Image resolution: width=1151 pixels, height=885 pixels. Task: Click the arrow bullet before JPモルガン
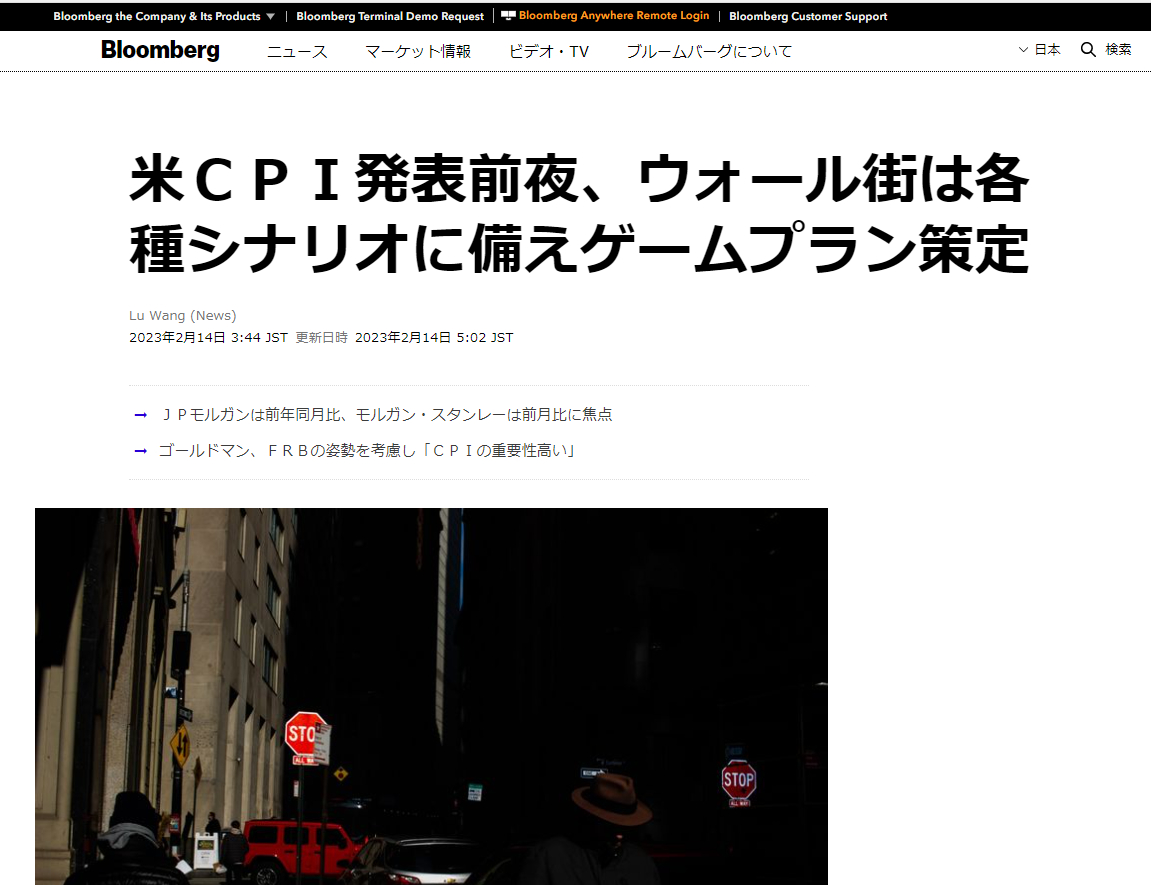[x=141, y=415]
